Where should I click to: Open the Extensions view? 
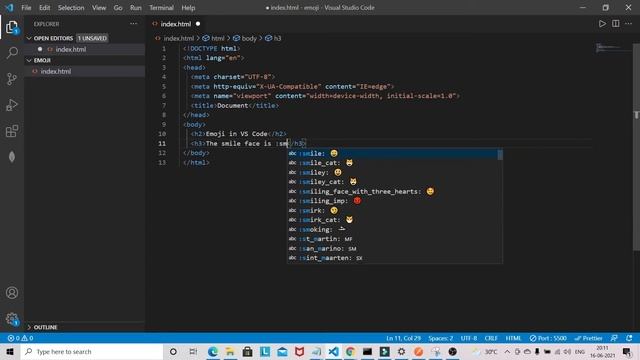[x=12, y=131]
